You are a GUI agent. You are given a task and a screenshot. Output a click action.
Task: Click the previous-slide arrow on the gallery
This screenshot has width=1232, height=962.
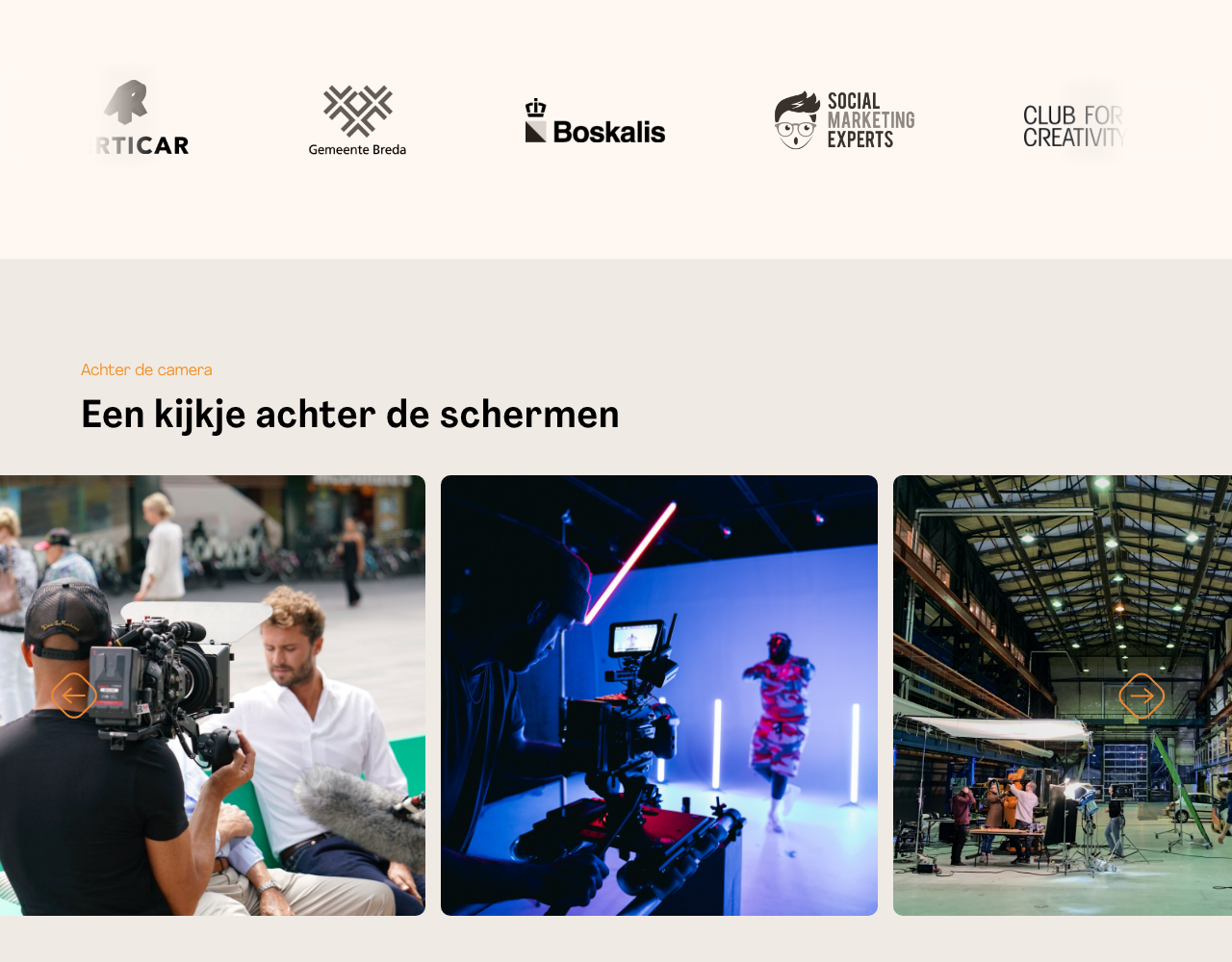74,695
